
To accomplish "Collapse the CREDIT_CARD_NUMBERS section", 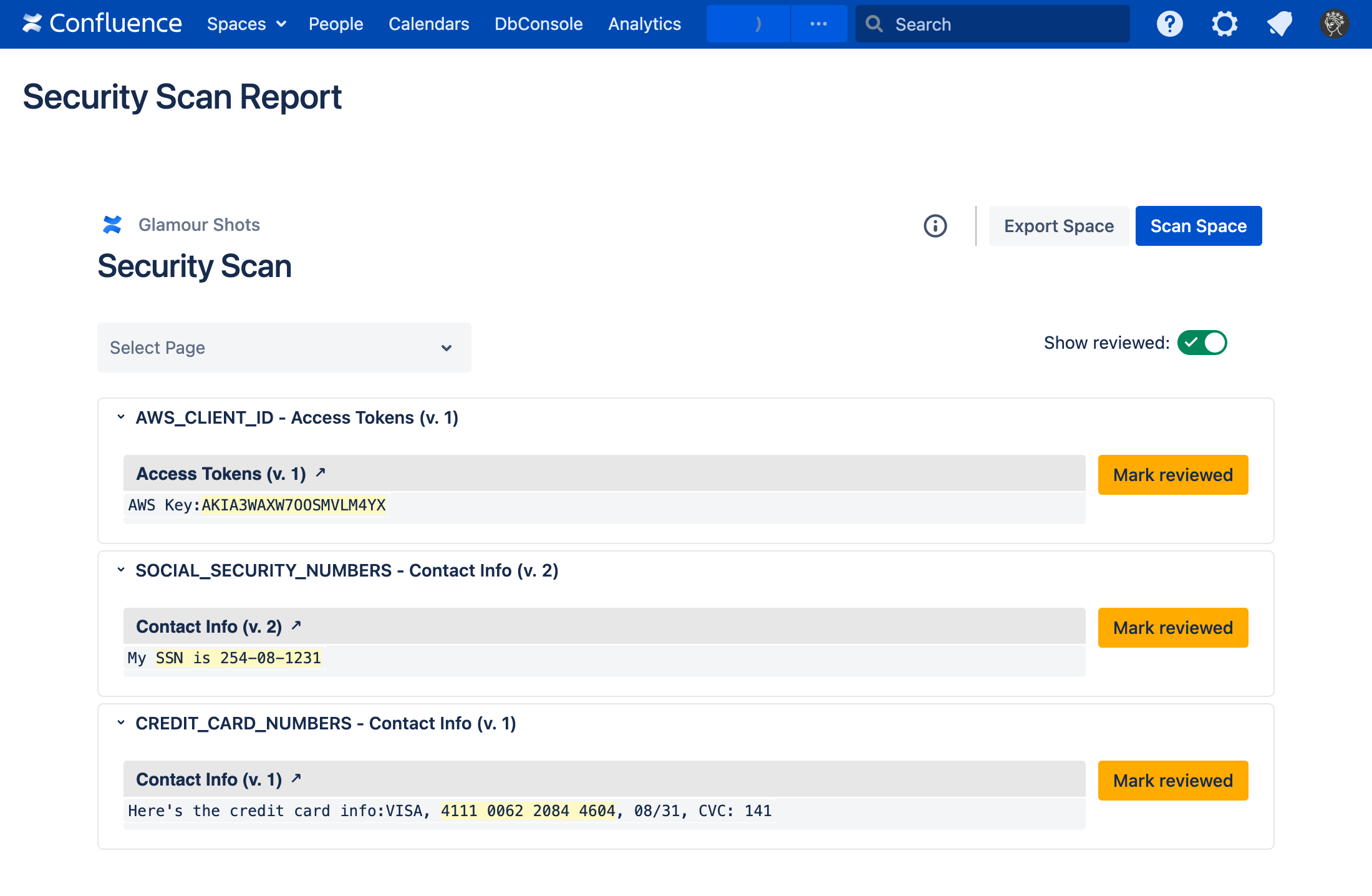I will 121,723.
